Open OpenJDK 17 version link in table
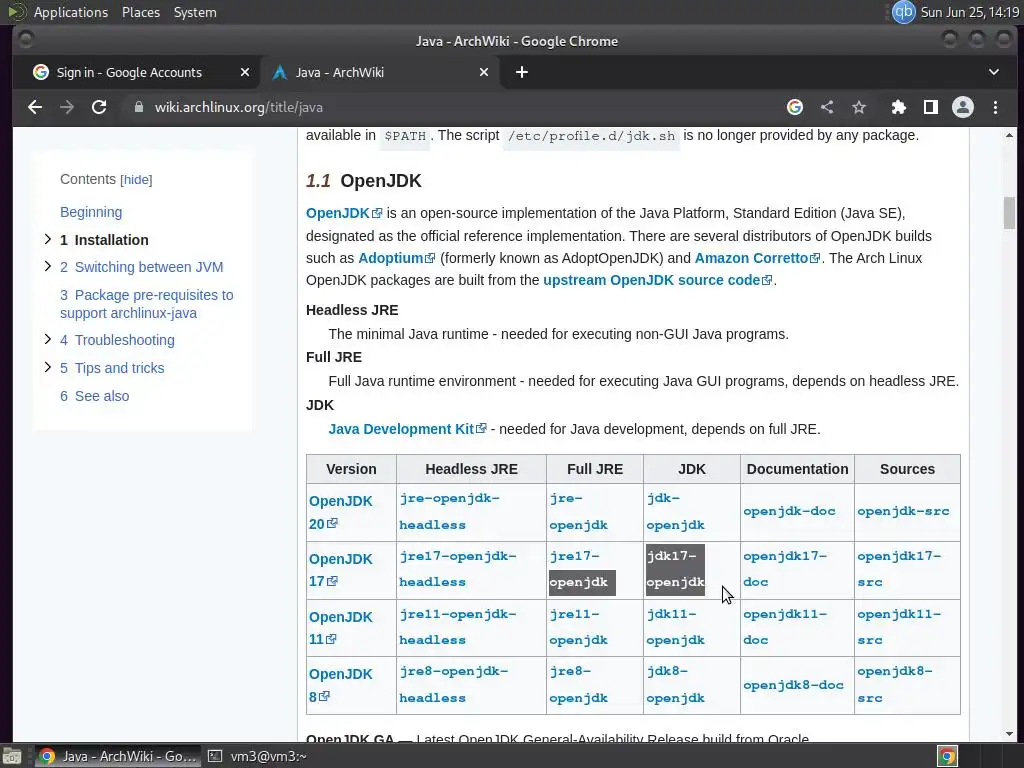 tap(340, 570)
